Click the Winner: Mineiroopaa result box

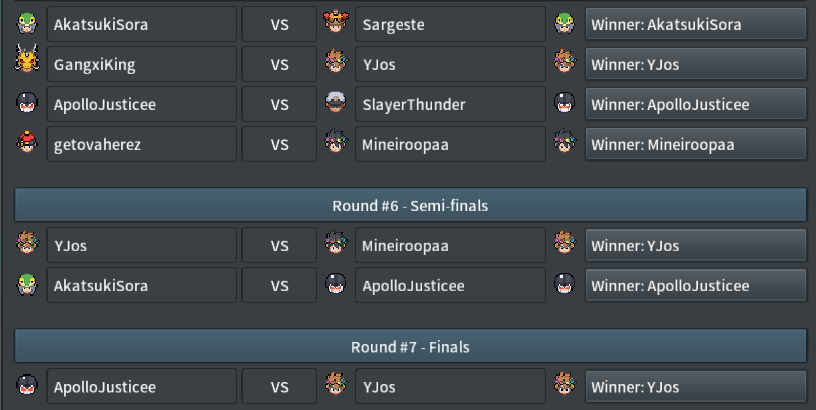point(696,144)
